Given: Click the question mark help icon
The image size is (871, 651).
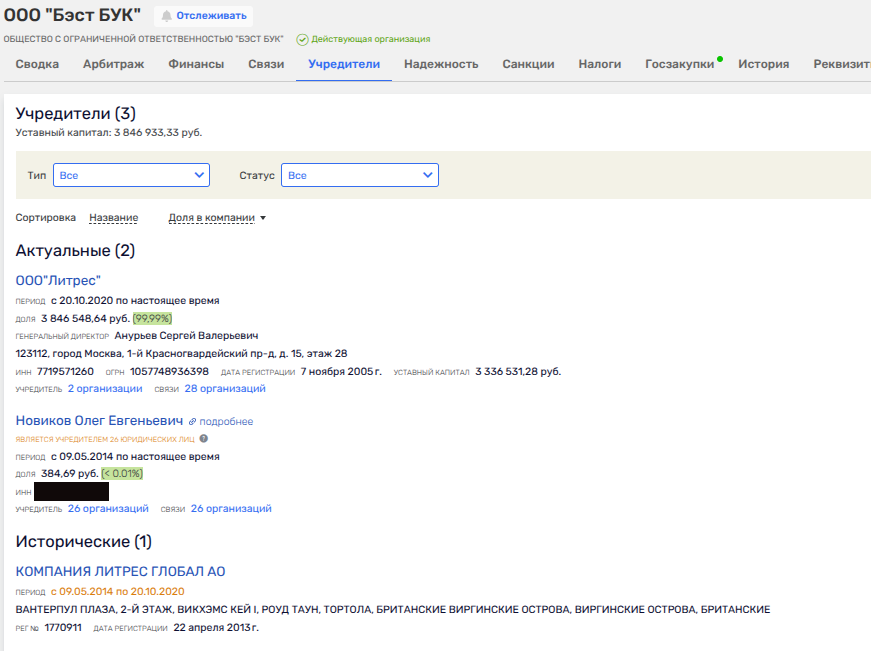Looking at the screenshot, I should pyautogui.click(x=204, y=438).
